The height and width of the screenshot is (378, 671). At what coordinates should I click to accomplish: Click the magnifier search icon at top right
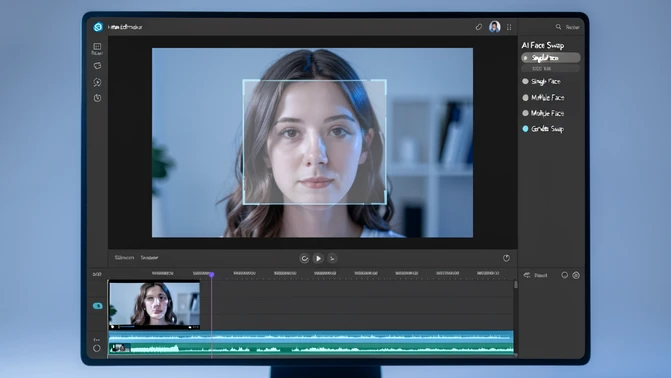558,27
